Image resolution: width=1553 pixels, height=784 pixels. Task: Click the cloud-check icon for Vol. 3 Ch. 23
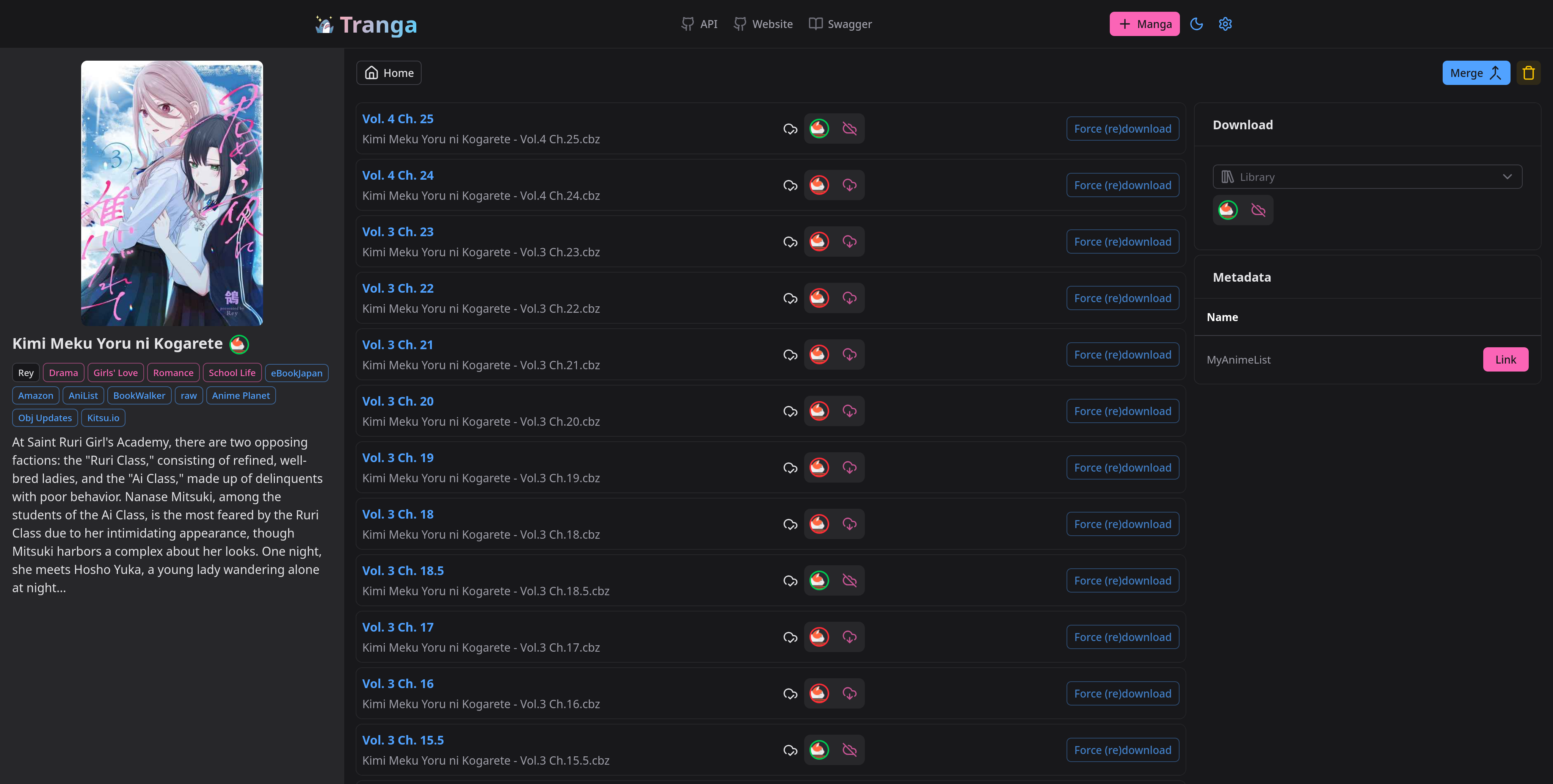(790, 241)
